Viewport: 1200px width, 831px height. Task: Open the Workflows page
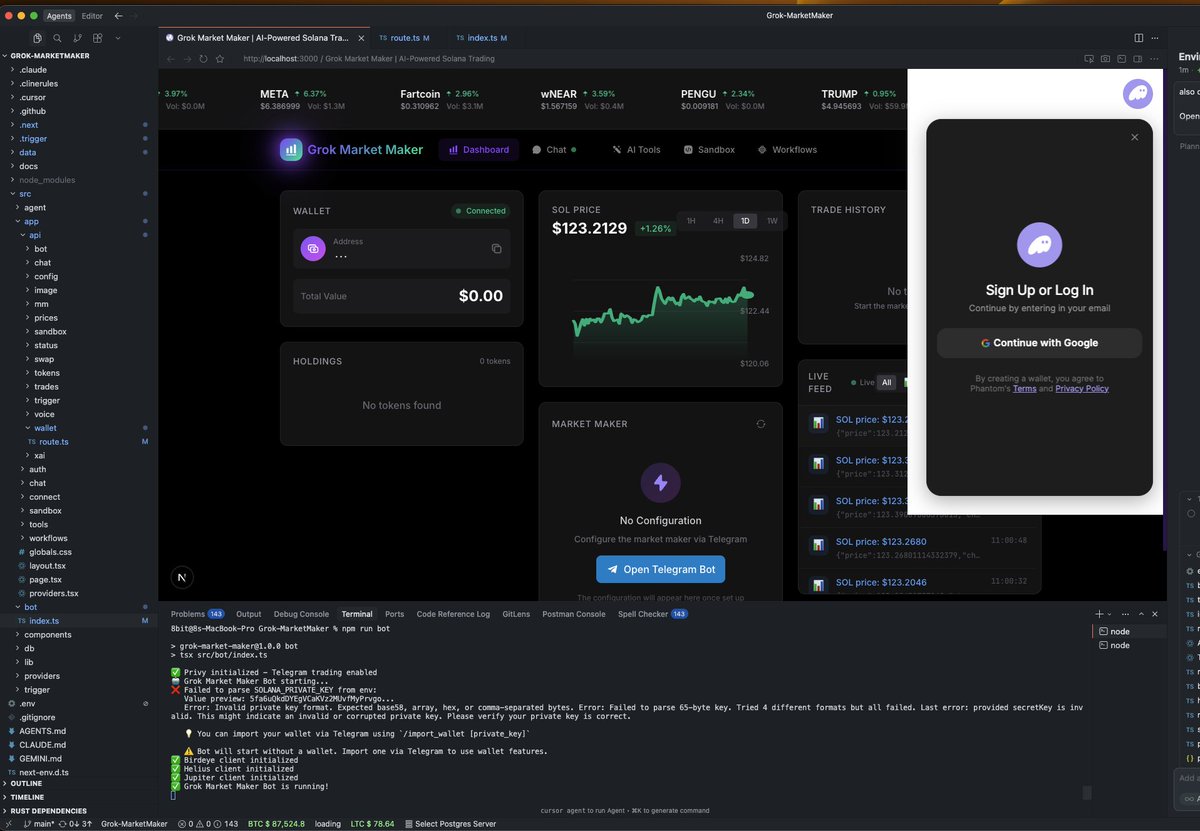pos(787,150)
